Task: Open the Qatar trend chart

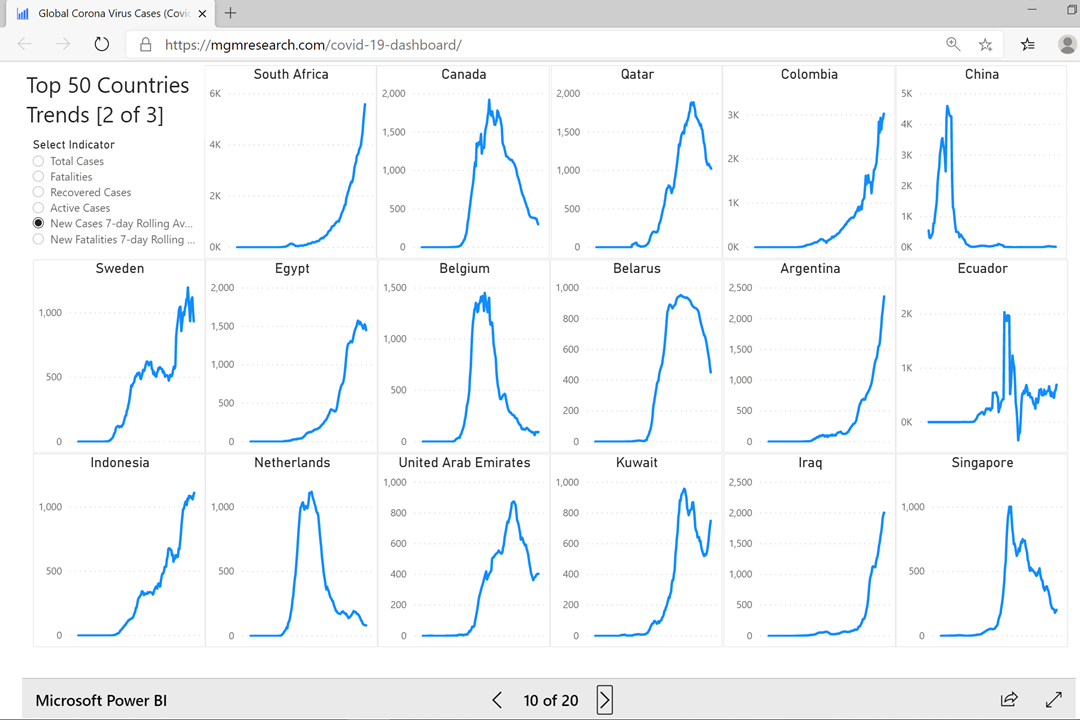Action: click(636, 161)
